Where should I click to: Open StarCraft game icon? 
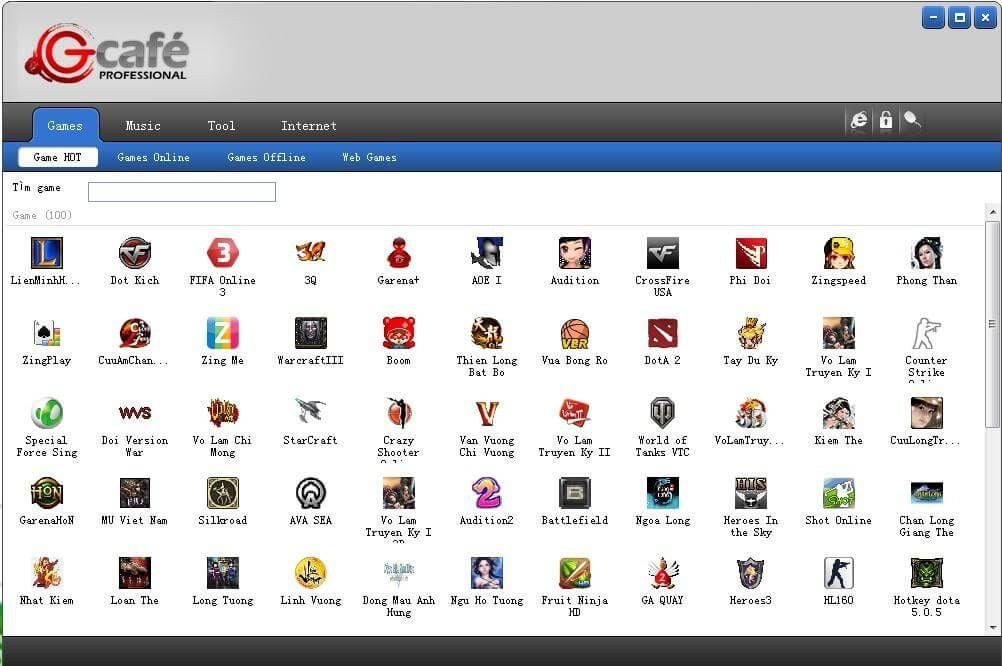(311, 413)
